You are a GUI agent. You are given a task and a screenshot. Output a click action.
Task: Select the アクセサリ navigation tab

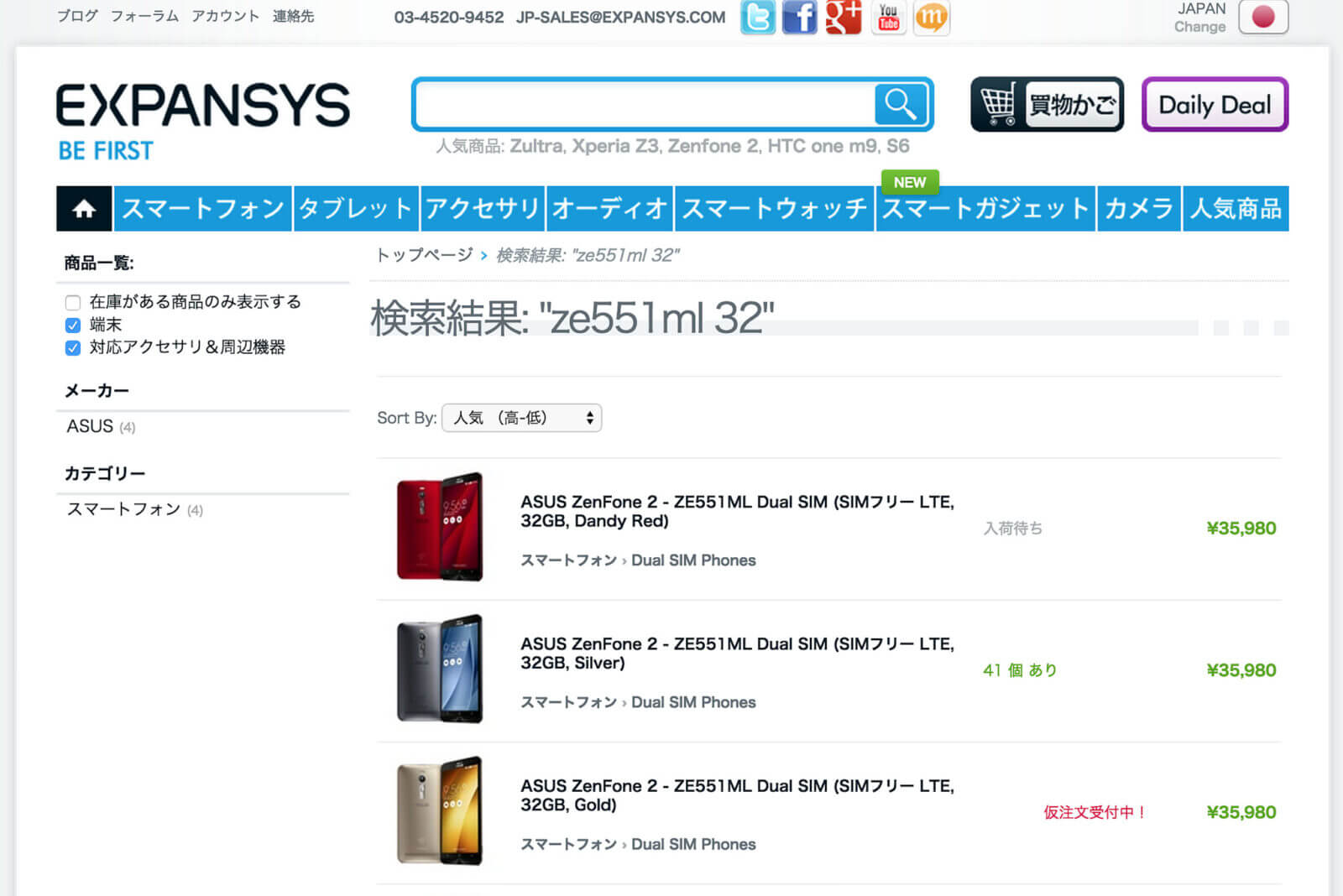click(x=483, y=208)
